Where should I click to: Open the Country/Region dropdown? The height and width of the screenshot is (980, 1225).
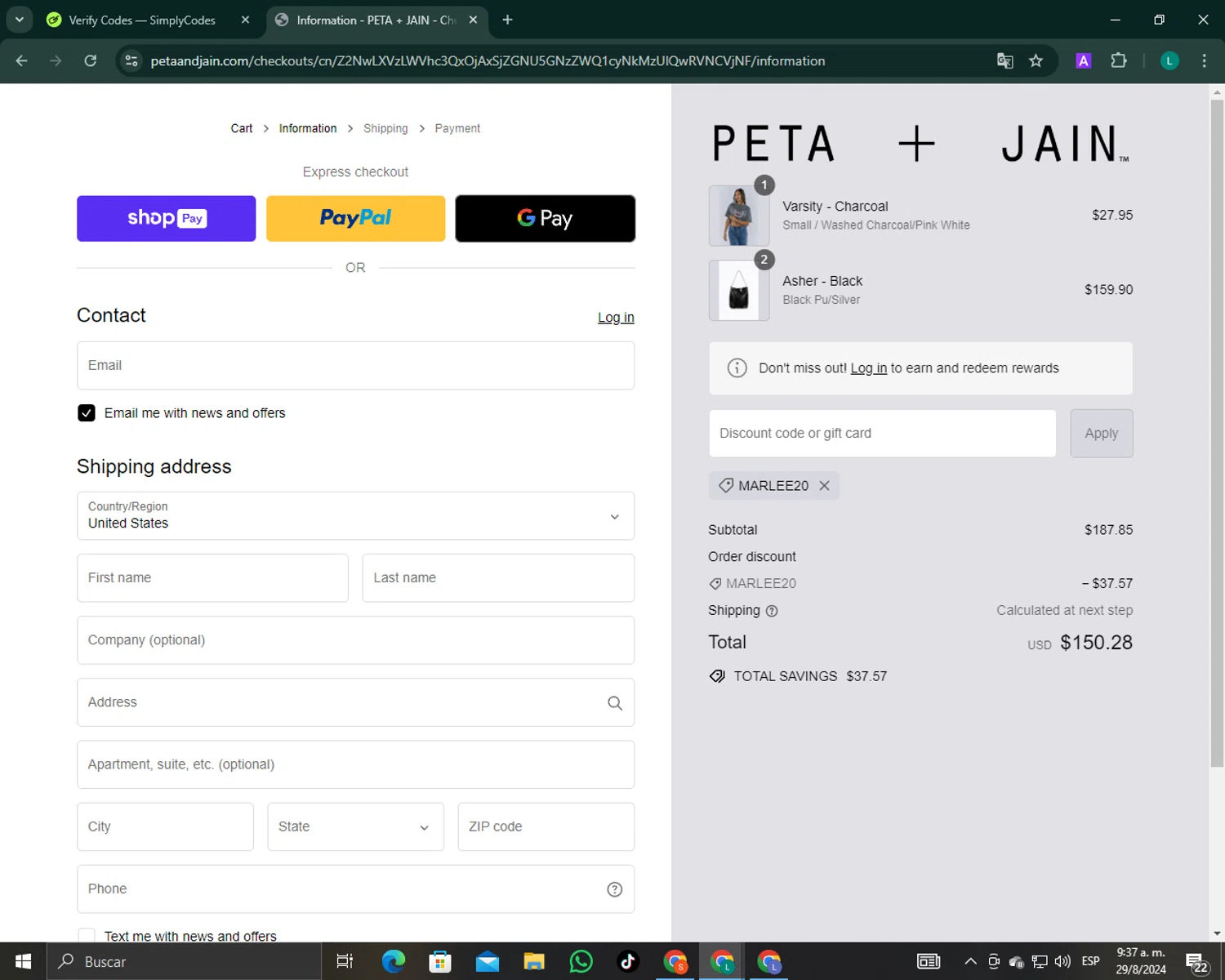pyautogui.click(x=355, y=515)
